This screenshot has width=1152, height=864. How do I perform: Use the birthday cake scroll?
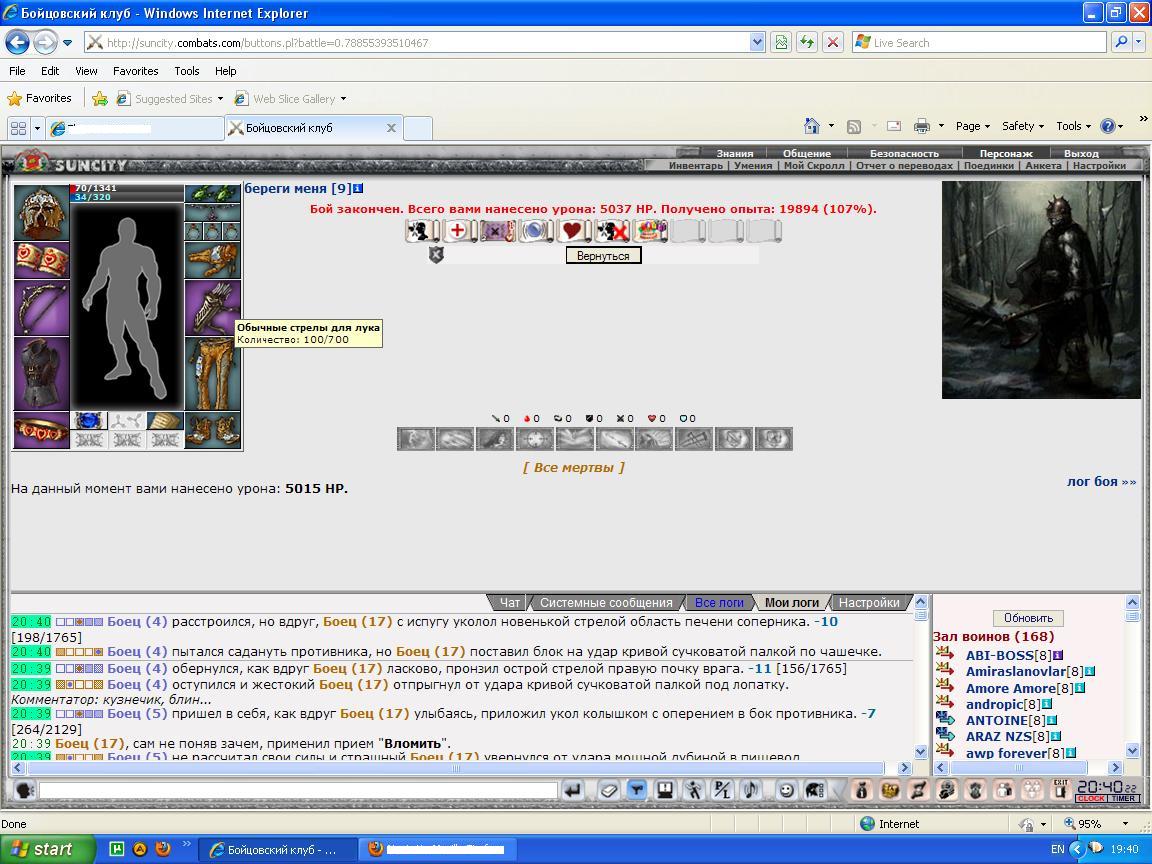click(649, 231)
